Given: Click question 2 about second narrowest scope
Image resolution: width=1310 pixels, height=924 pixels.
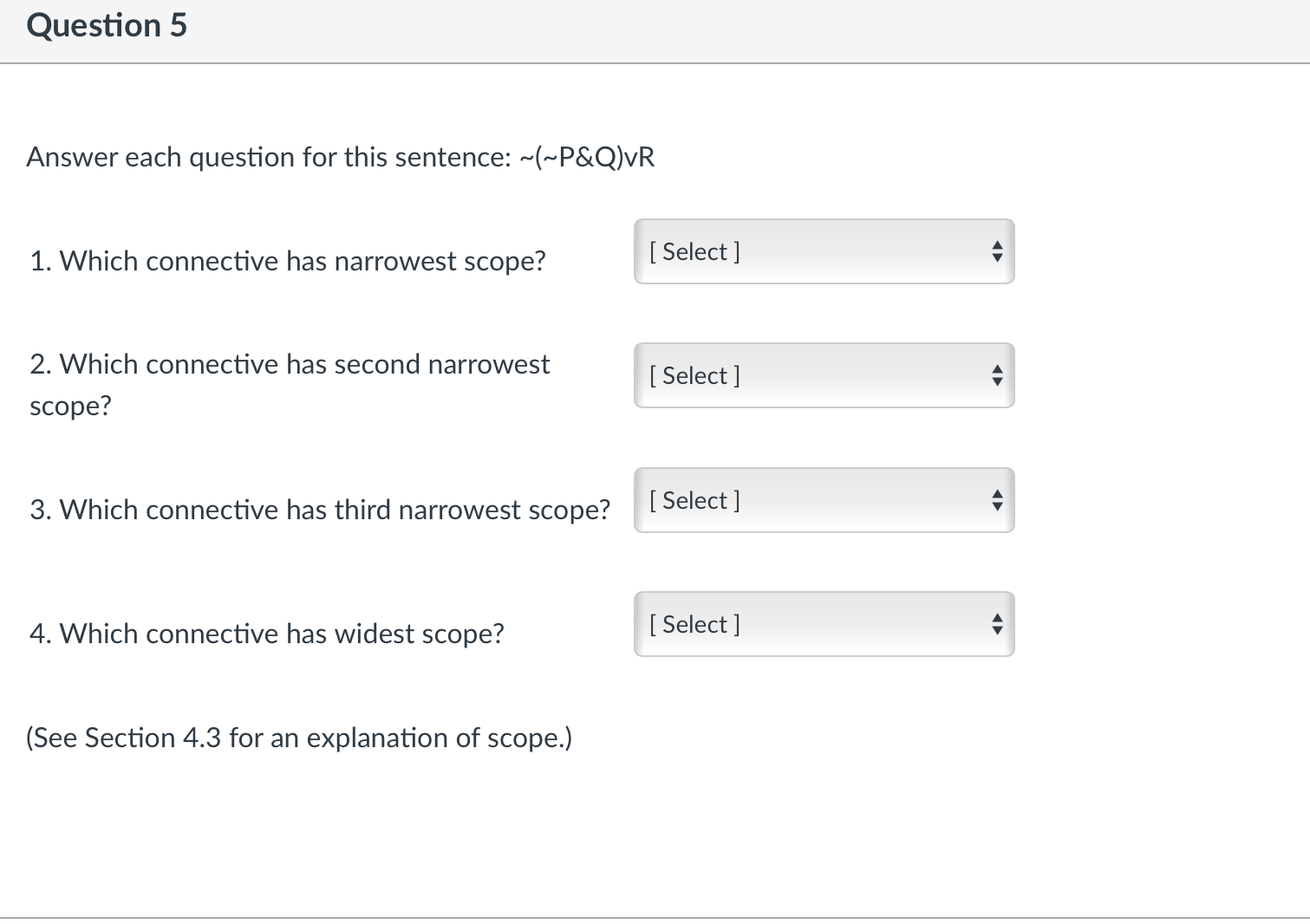Looking at the screenshot, I should click(290, 384).
